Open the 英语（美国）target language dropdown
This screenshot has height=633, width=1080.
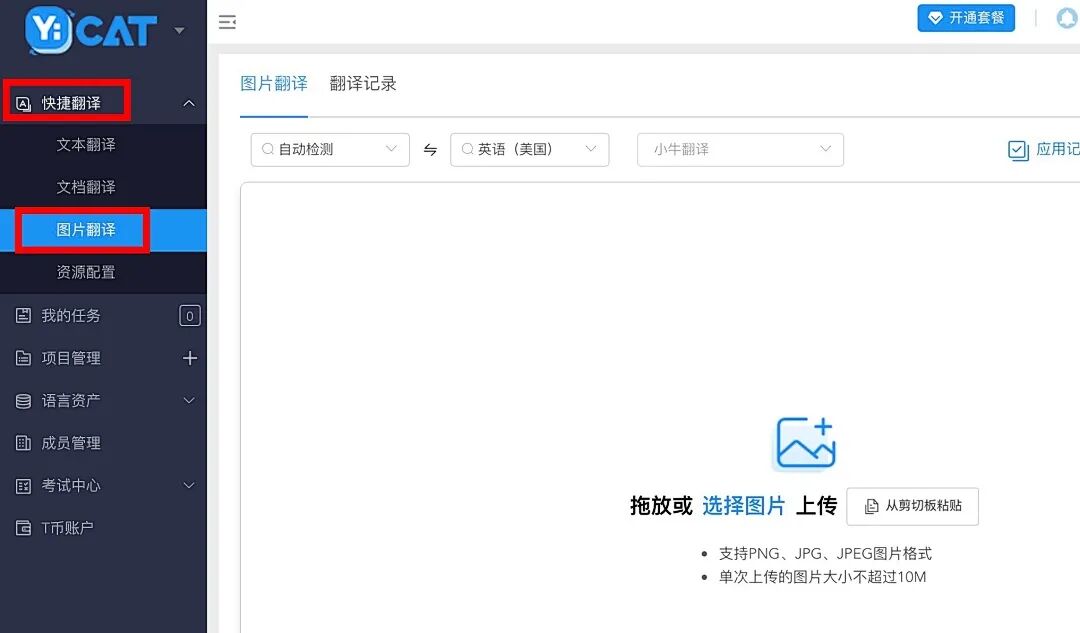(529, 149)
